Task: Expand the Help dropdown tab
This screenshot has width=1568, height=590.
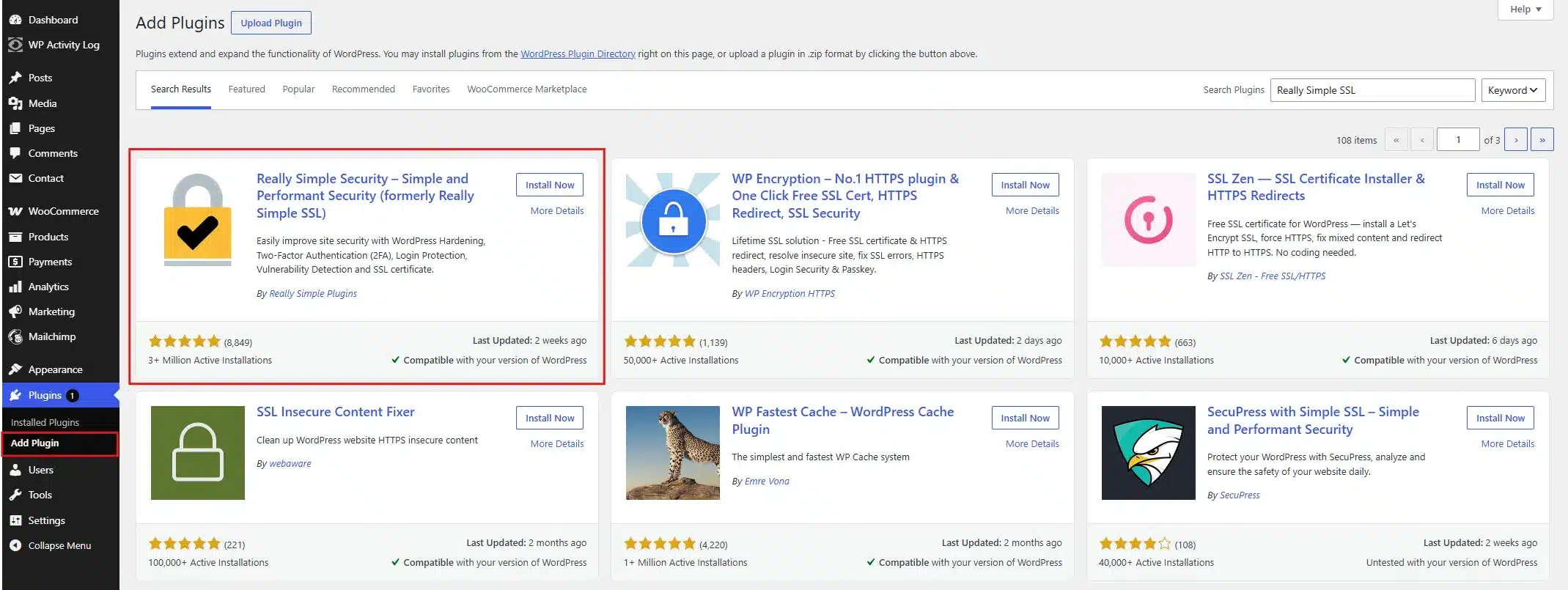Action: [1525, 10]
